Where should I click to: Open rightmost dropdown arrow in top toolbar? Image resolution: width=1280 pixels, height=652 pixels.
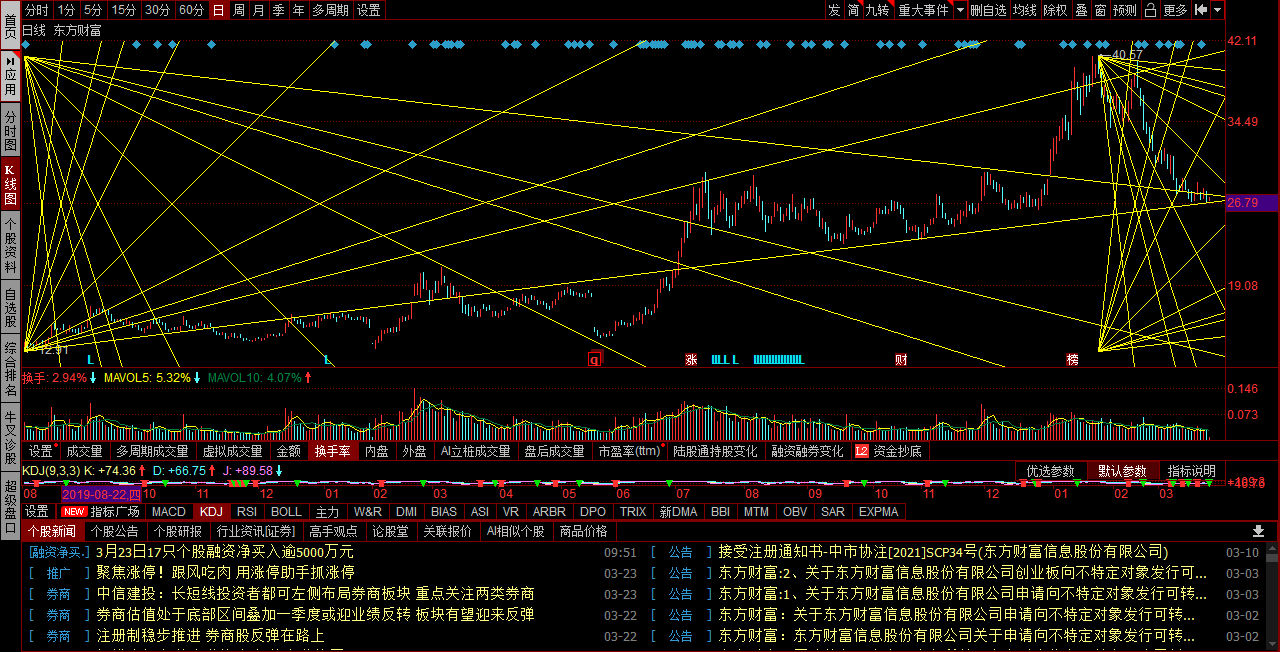[1219, 10]
